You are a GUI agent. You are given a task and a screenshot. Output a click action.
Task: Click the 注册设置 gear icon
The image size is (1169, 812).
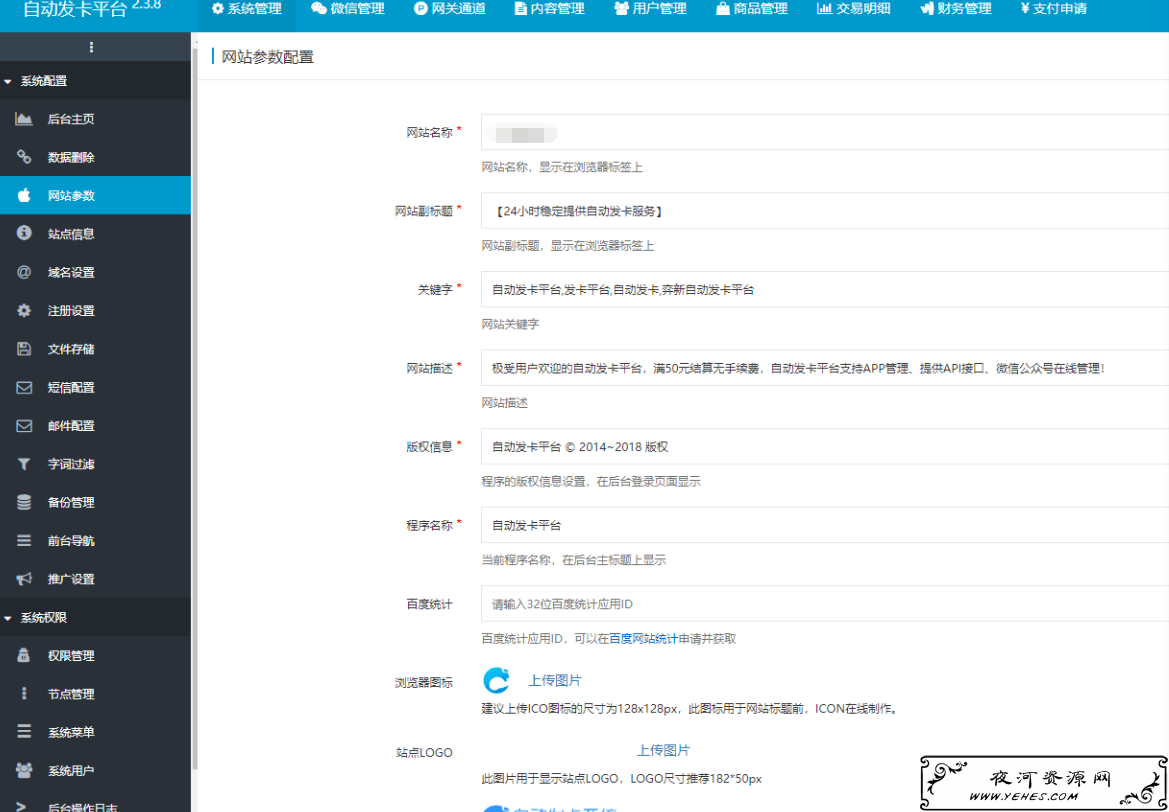24,310
